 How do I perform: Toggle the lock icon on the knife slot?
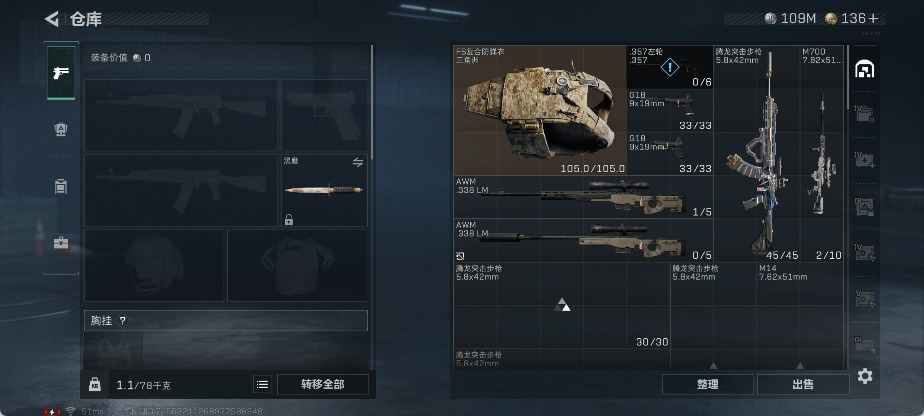click(289, 220)
